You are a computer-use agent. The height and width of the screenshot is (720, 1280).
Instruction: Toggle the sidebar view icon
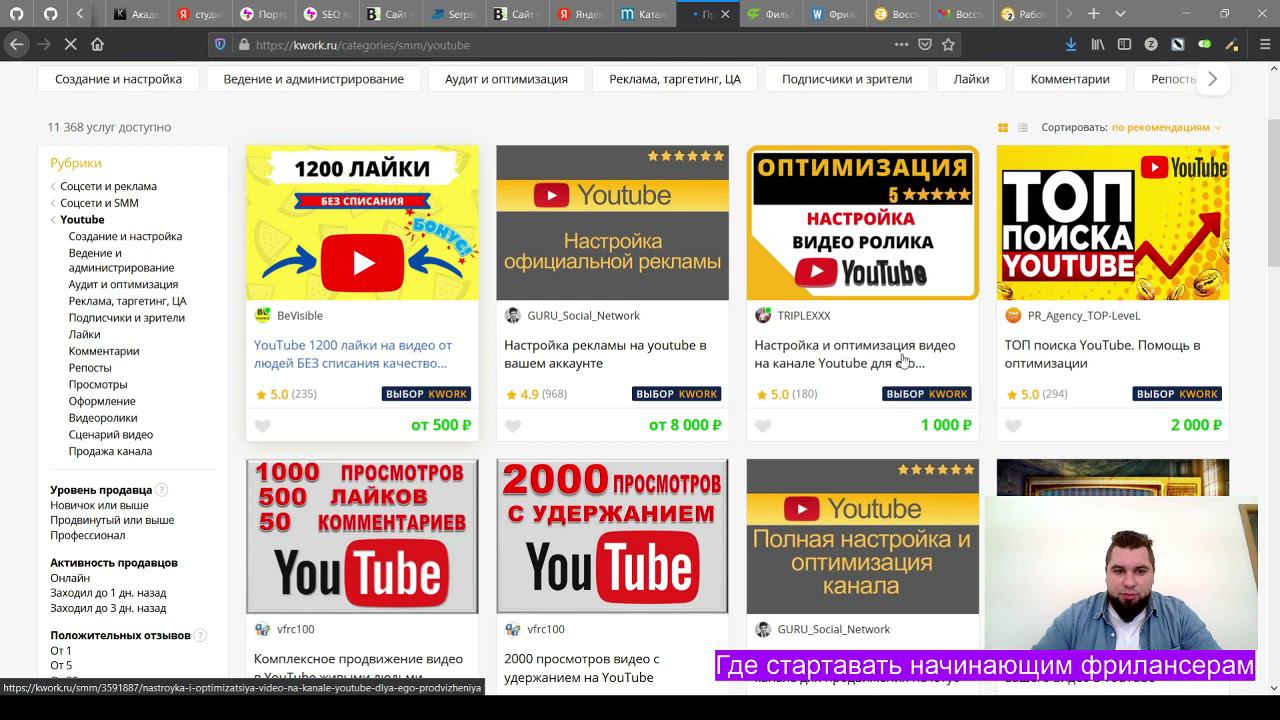[1124, 44]
